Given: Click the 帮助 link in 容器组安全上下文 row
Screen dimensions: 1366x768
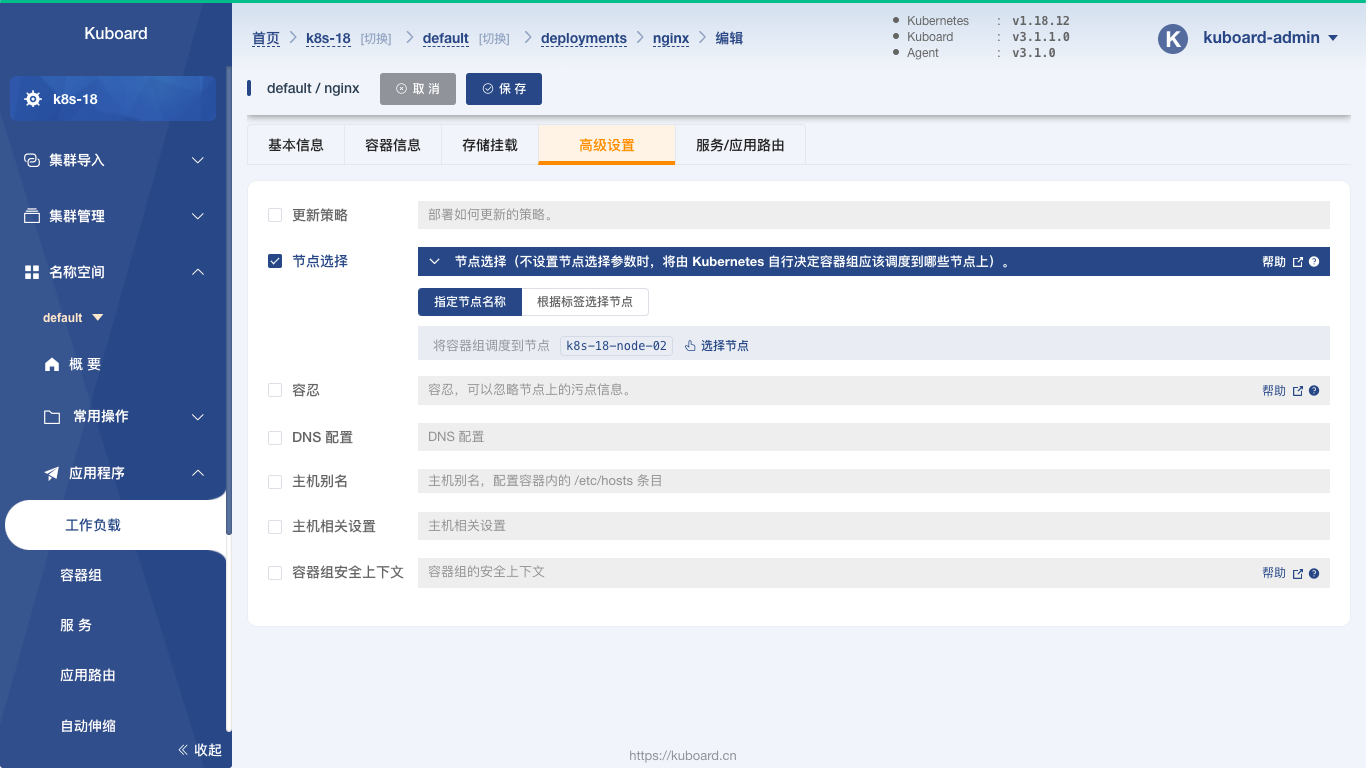Looking at the screenshot, I should point(1274,574).
